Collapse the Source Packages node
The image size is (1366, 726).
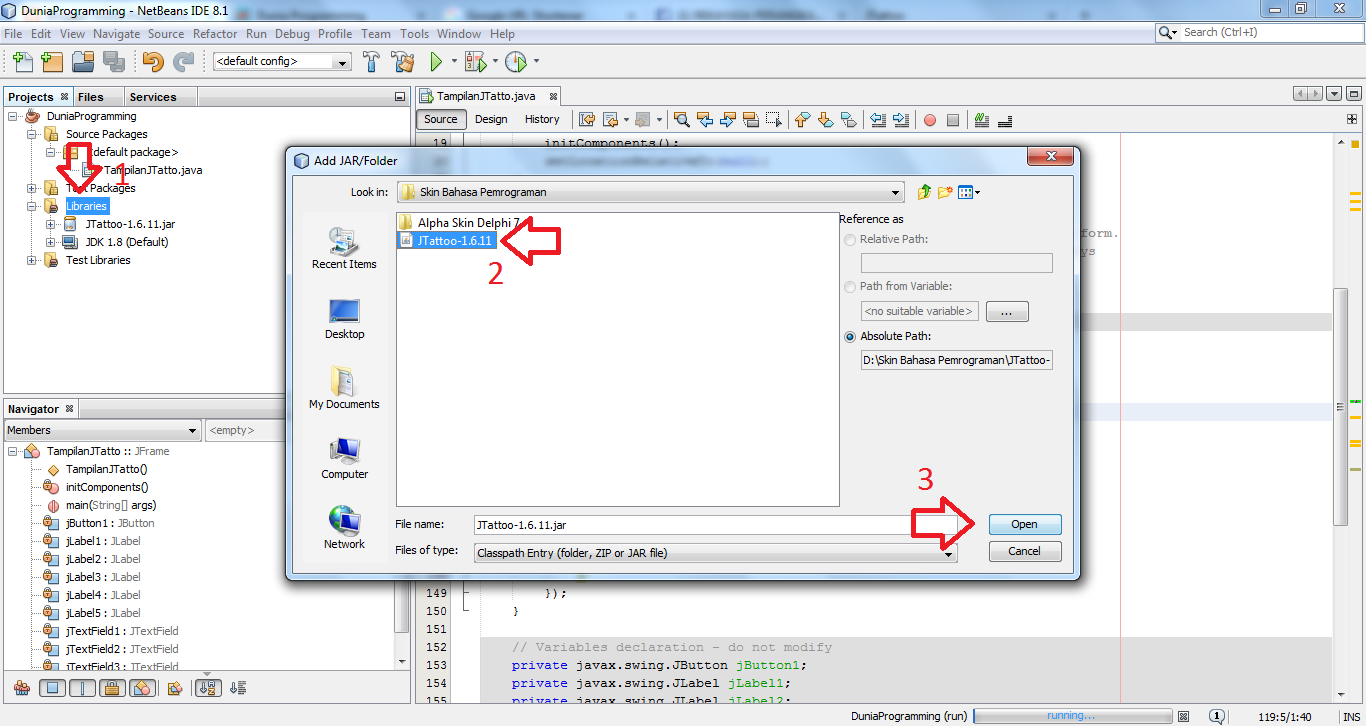[32, 134]
